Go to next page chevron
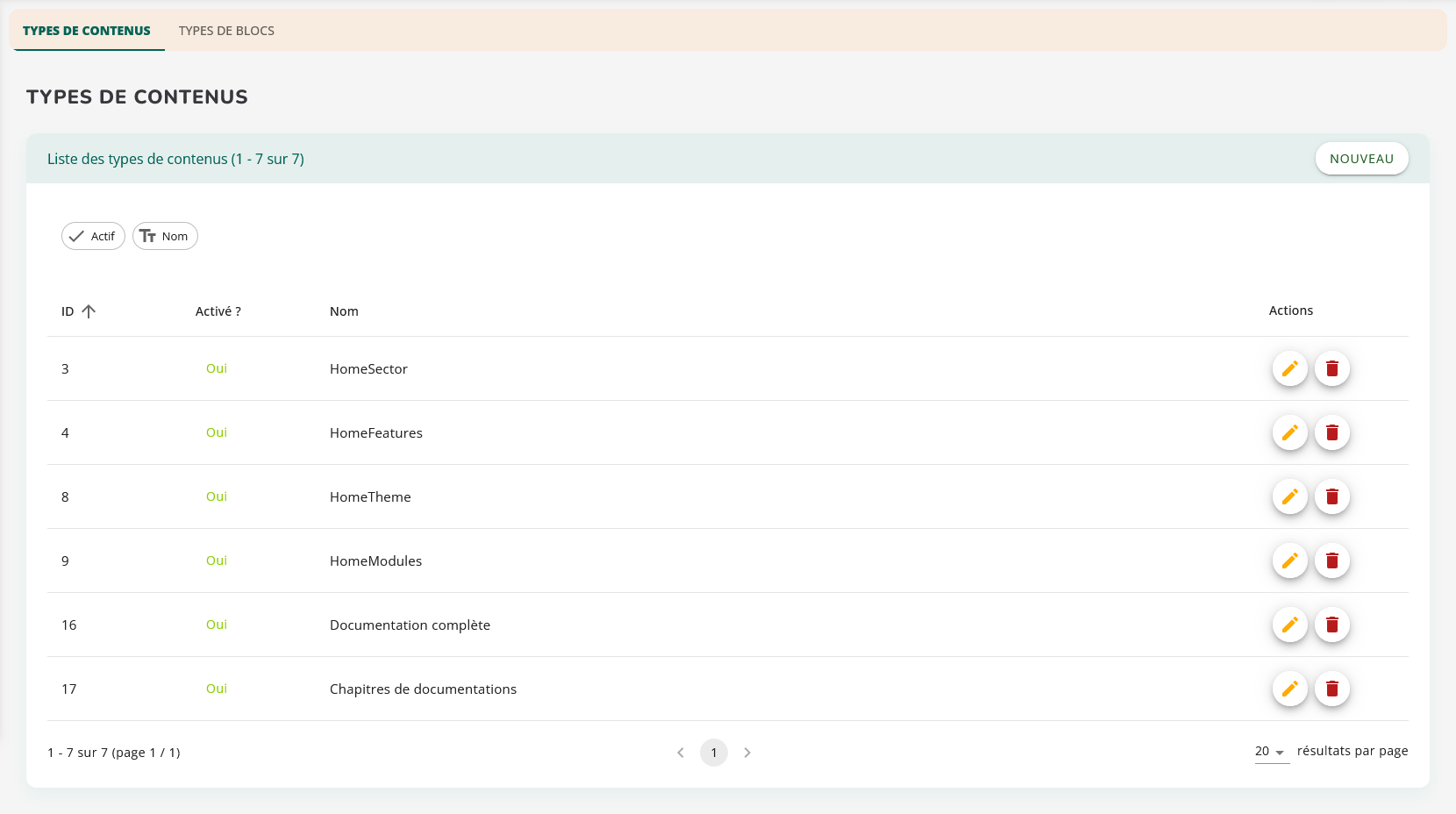 coord(747,753)
